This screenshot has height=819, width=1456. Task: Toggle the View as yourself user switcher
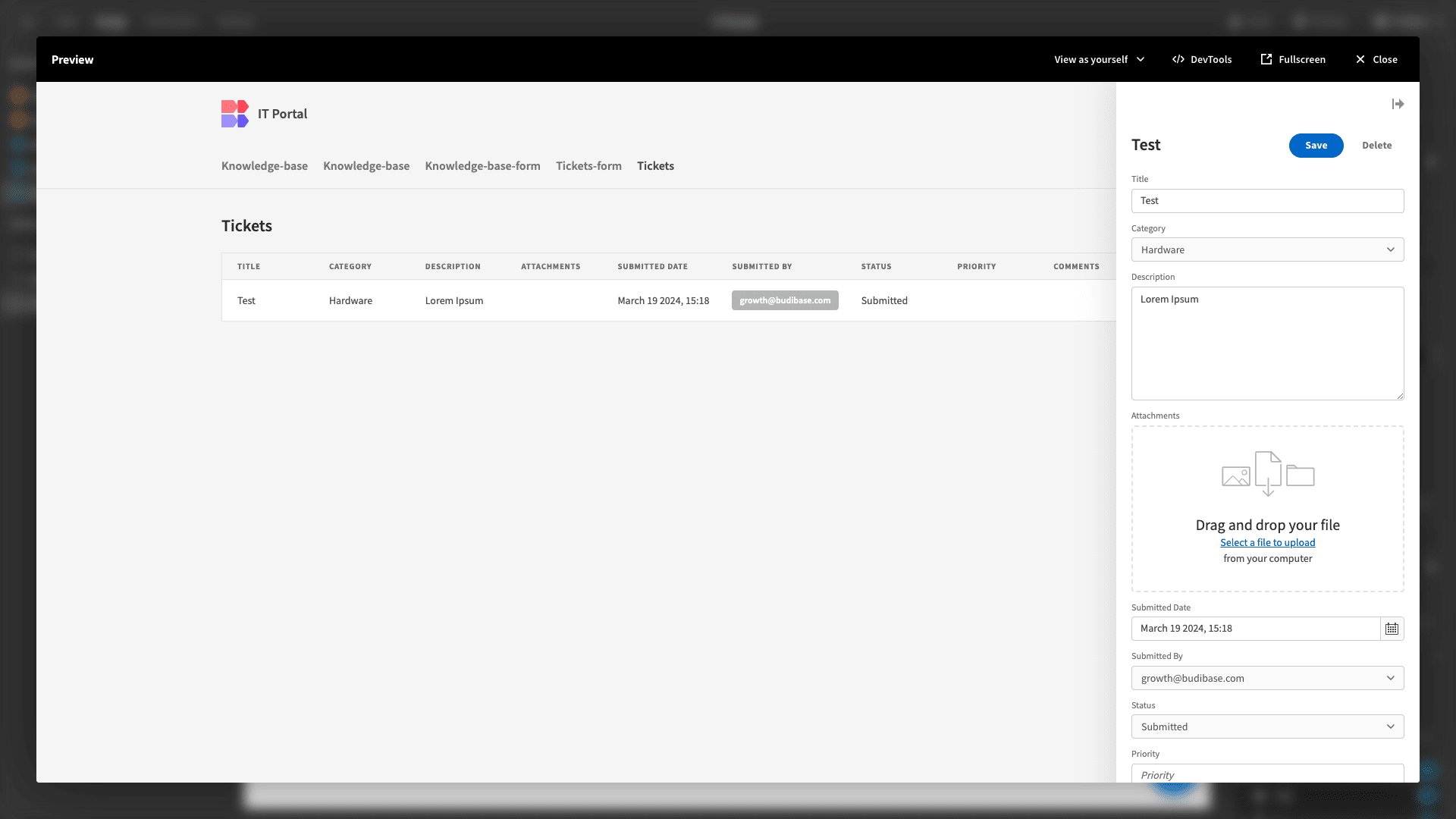click(1097, 59)
